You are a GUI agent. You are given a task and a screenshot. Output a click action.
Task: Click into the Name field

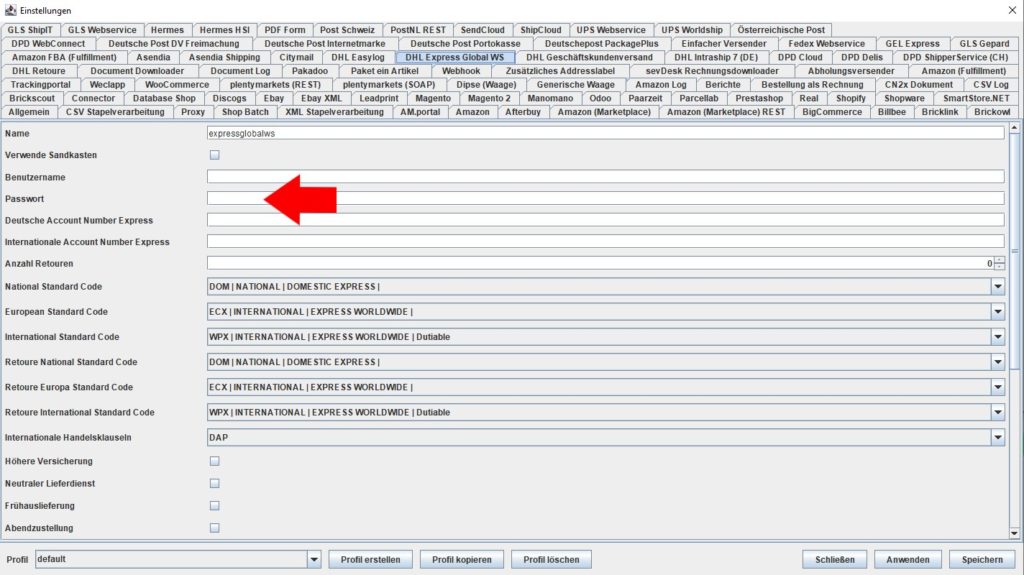[605, 133]
